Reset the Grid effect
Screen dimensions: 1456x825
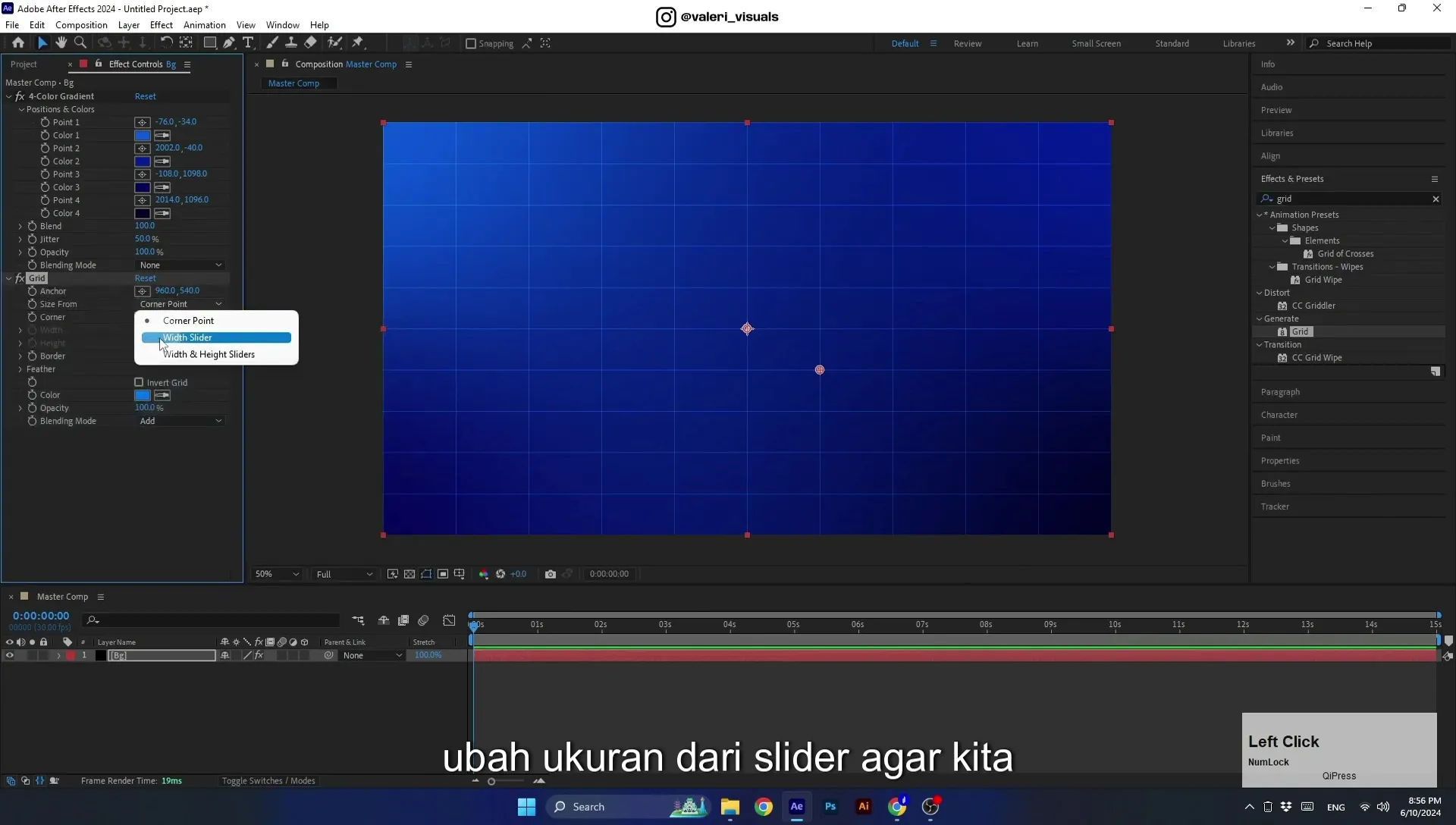click(145, 278)
